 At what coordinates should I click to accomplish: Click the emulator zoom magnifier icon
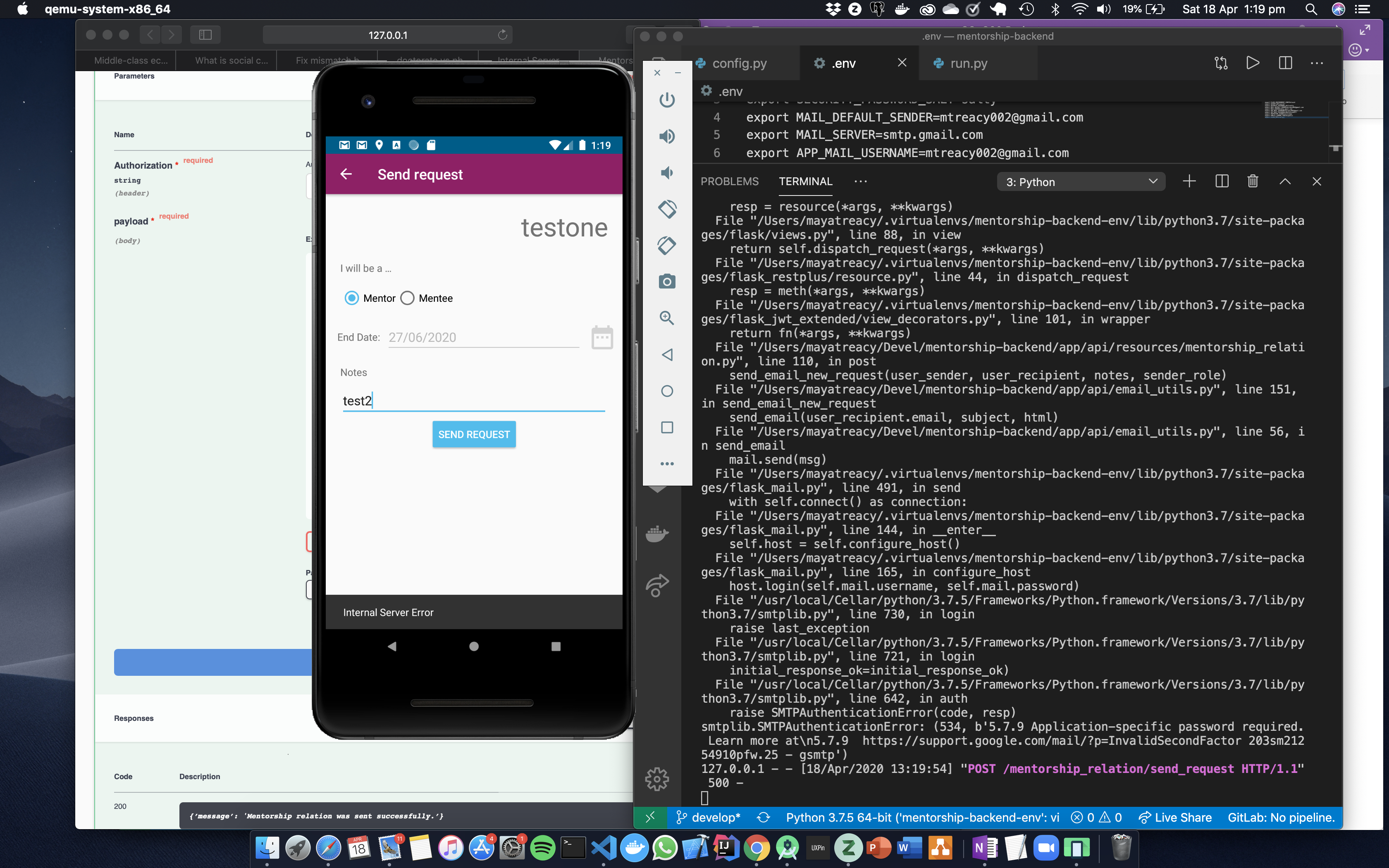tap(666, 318)
